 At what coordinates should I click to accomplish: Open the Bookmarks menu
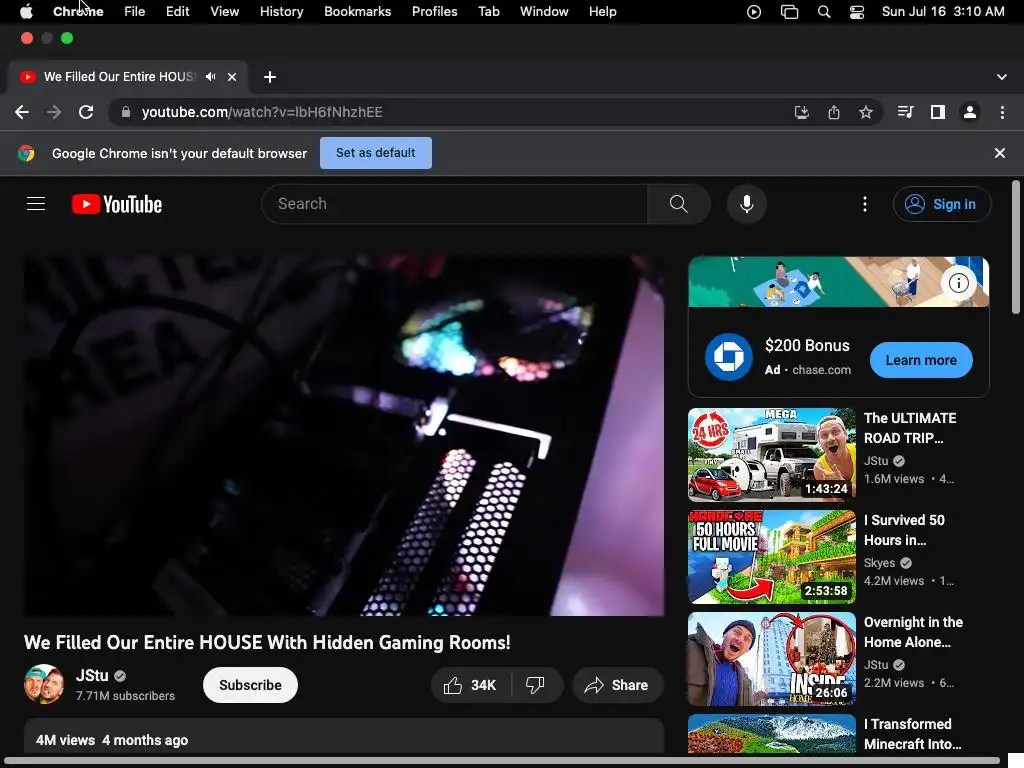pos(358,11)
